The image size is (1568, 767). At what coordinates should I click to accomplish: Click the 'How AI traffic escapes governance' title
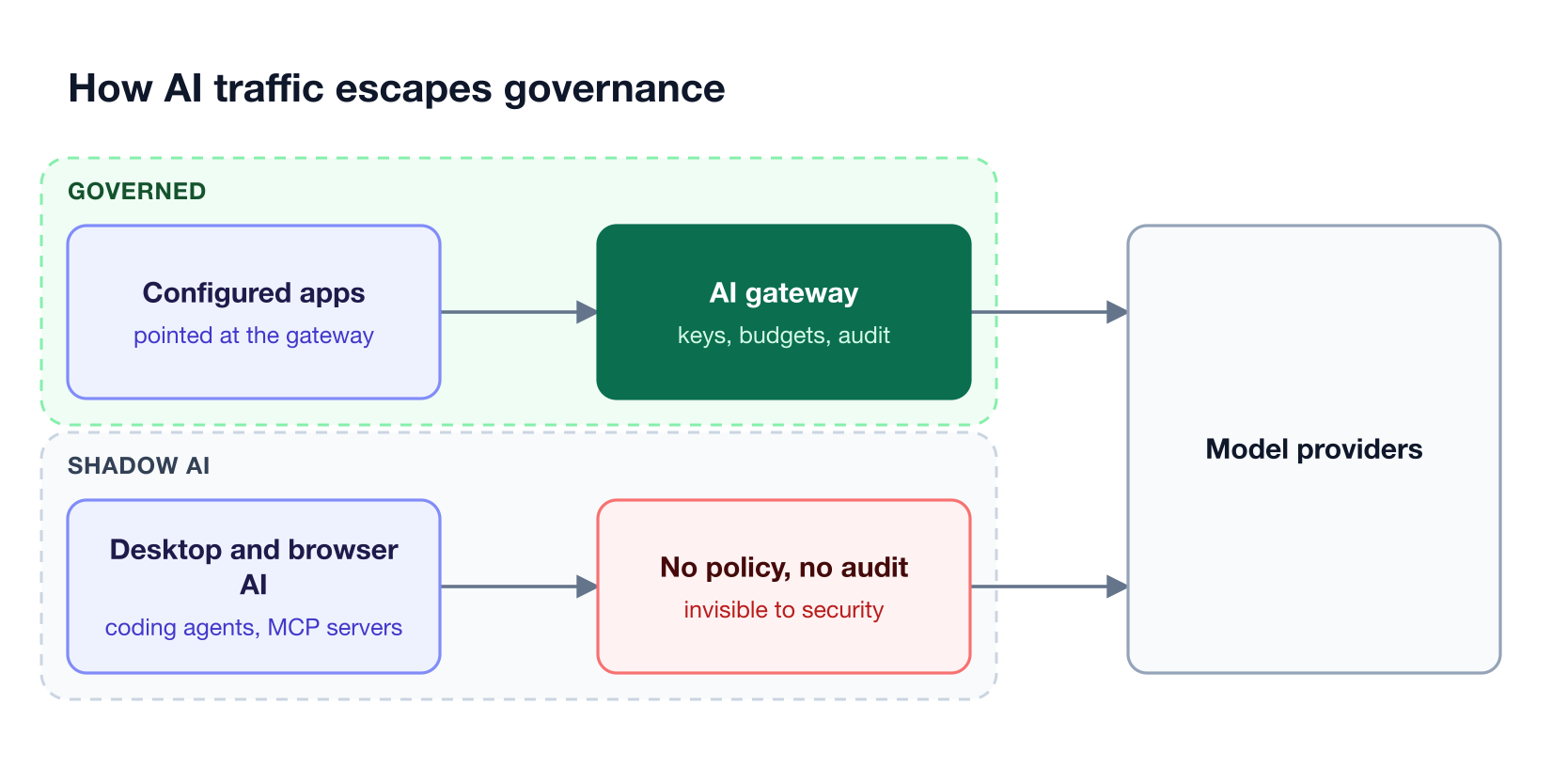(397, 89)
